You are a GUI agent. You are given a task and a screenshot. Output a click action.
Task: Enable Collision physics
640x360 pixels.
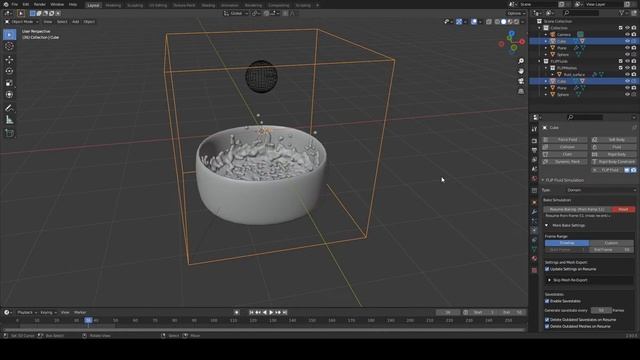[x=564, y=147]
